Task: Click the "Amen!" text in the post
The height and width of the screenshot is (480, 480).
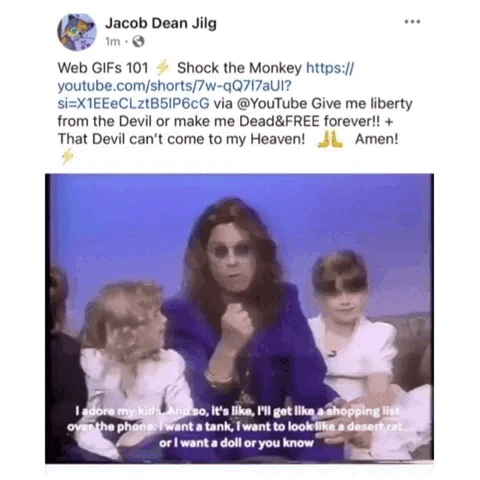Action: (377, 139)
